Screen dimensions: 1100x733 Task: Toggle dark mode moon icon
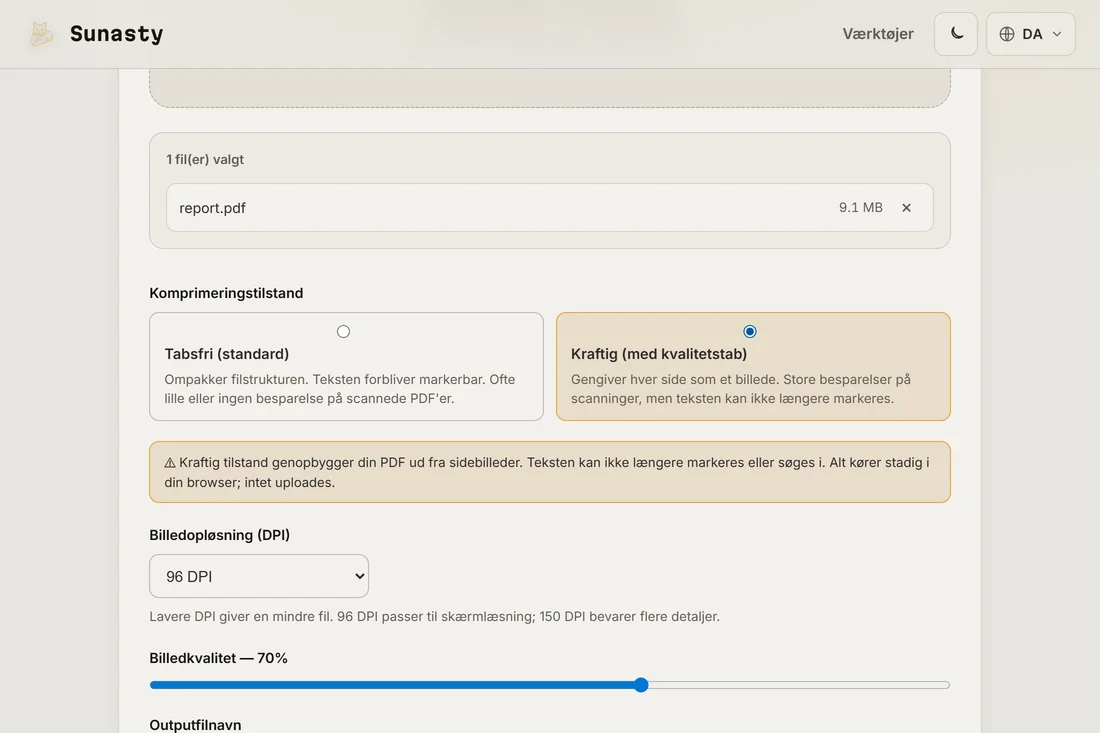(x=955, y=34)
